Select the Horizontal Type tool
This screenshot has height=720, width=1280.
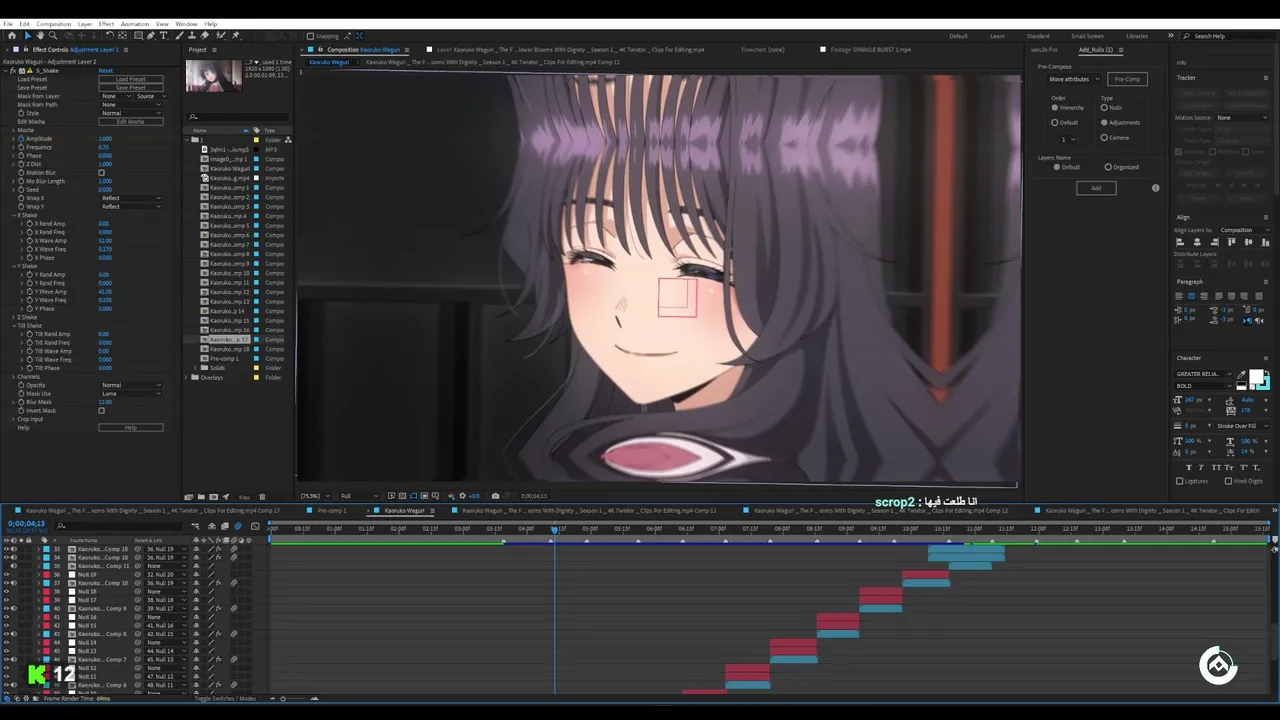[163, 36]
